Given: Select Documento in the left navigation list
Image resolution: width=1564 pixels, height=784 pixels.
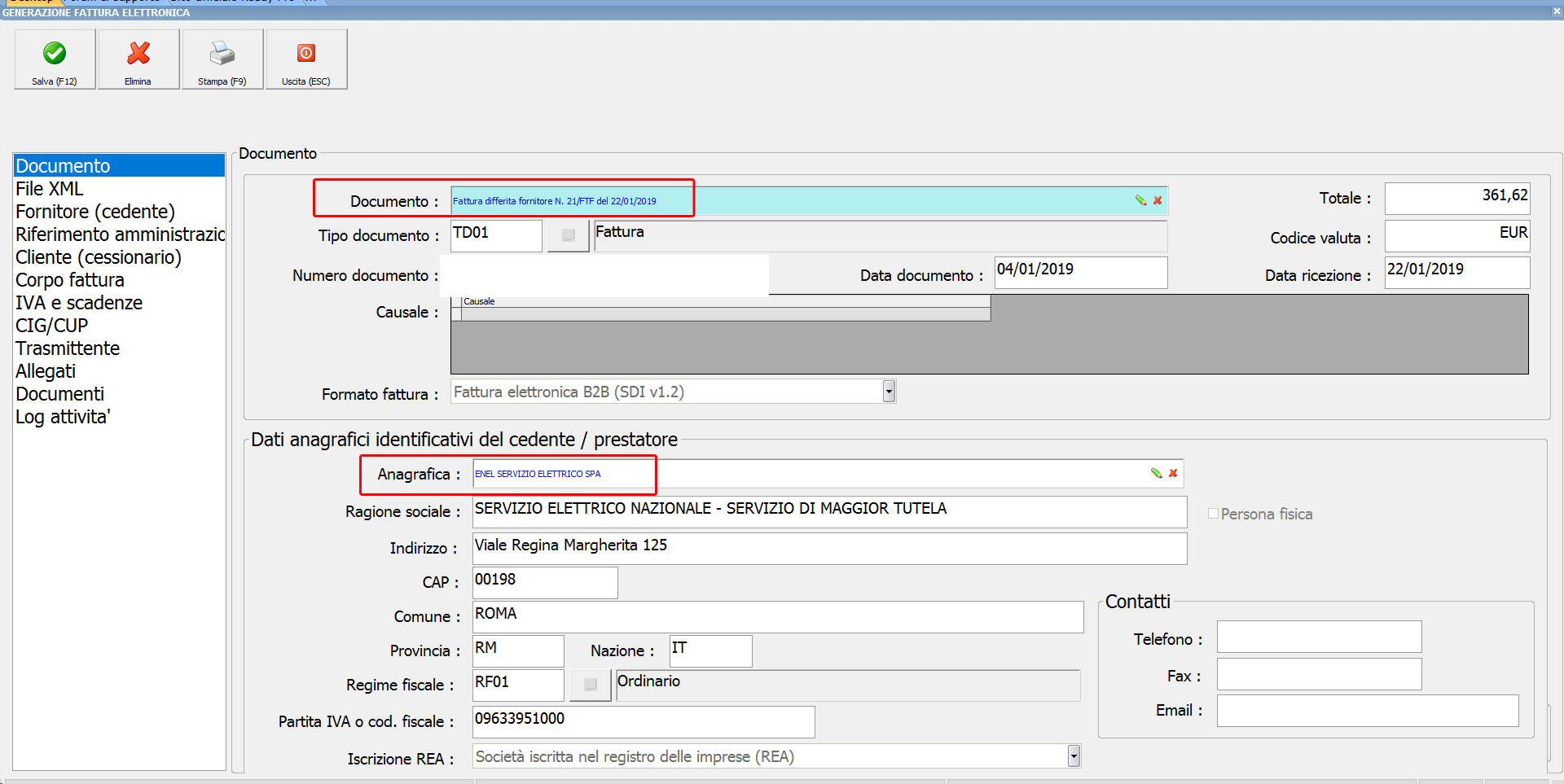Looking at the screenshot, I should click(x=119, y=166).
